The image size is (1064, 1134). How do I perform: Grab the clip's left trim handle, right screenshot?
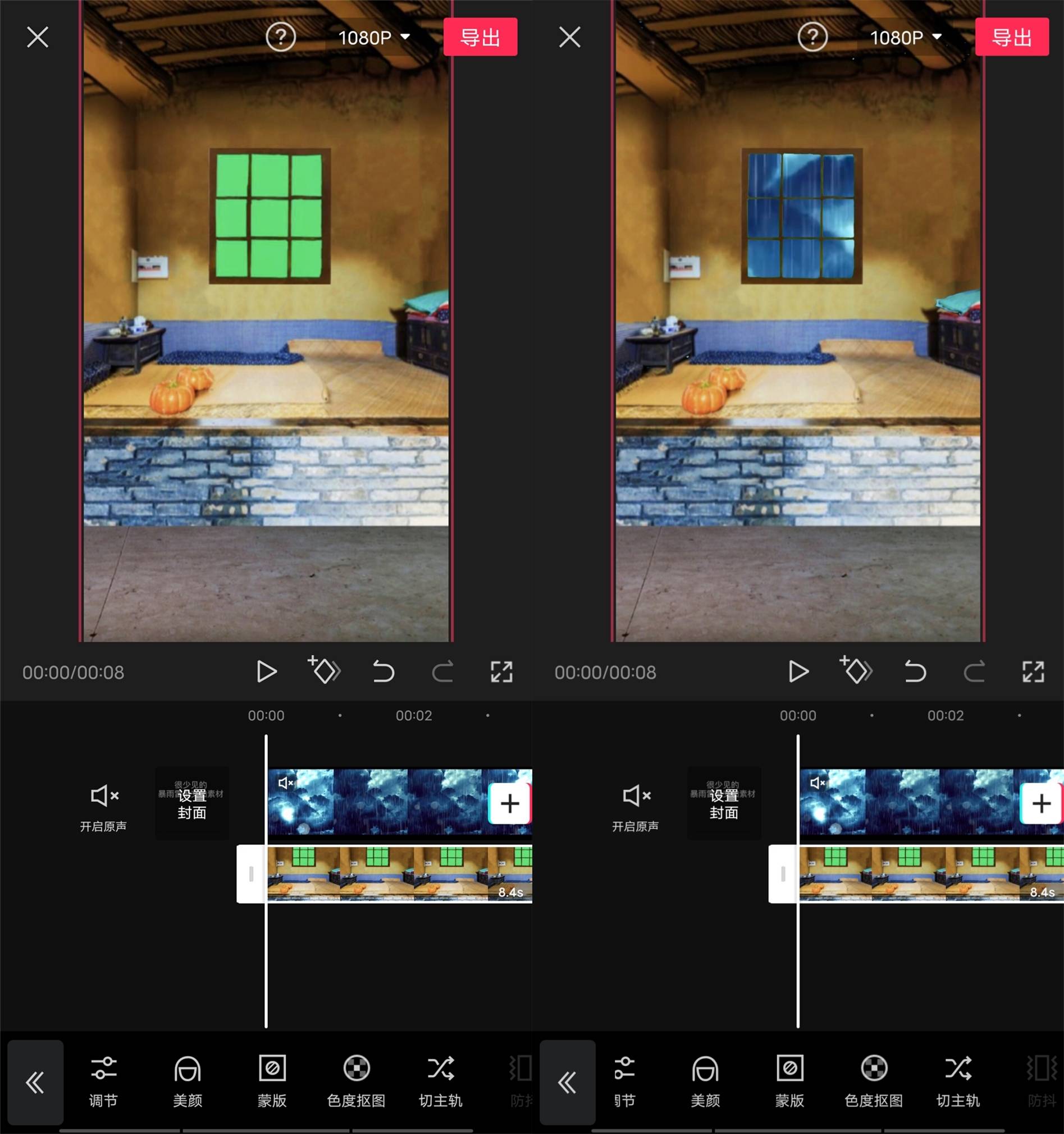click(783, 874)
